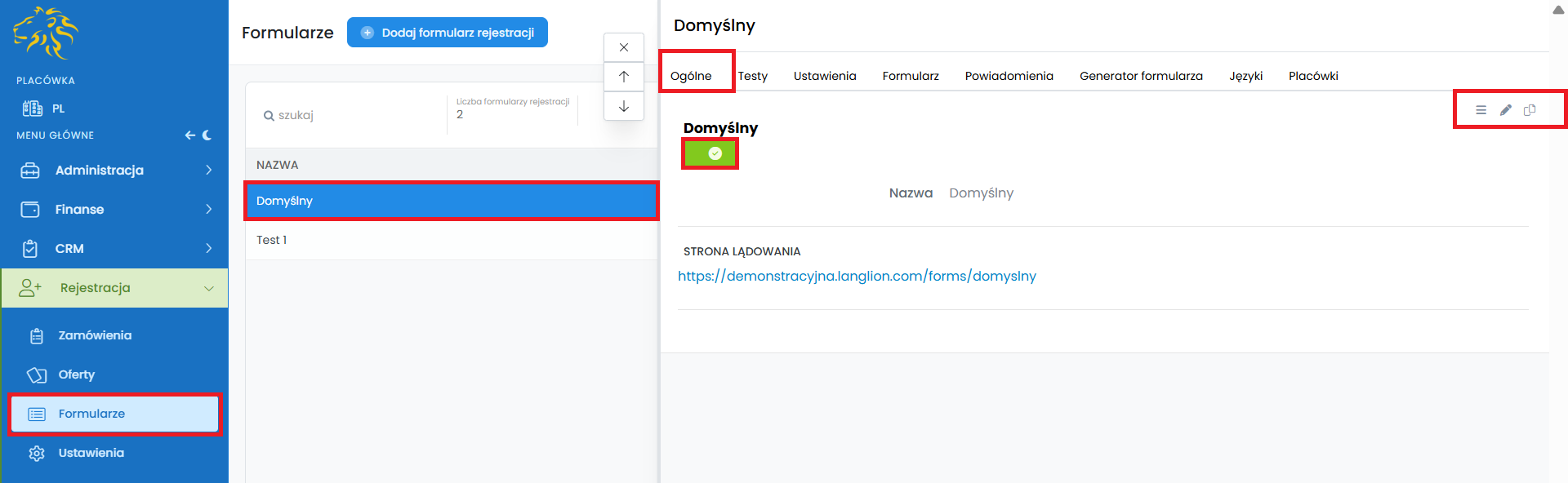Viewport: 1568px width, 483px height.
Task: Switch to the Generator formularza tab
Action: 1141,76
